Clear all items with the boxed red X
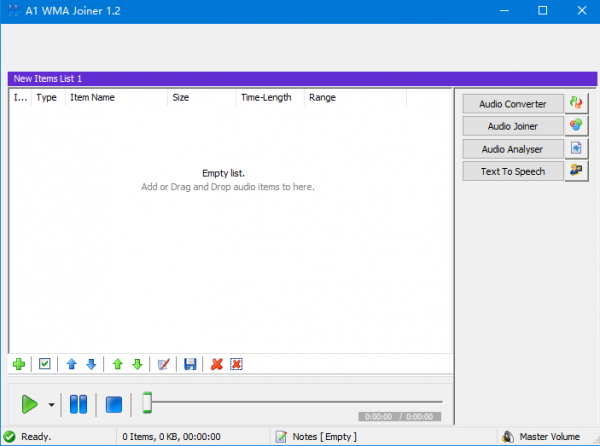The height and width of the screenshot is (446, 600). click(236, 364)
